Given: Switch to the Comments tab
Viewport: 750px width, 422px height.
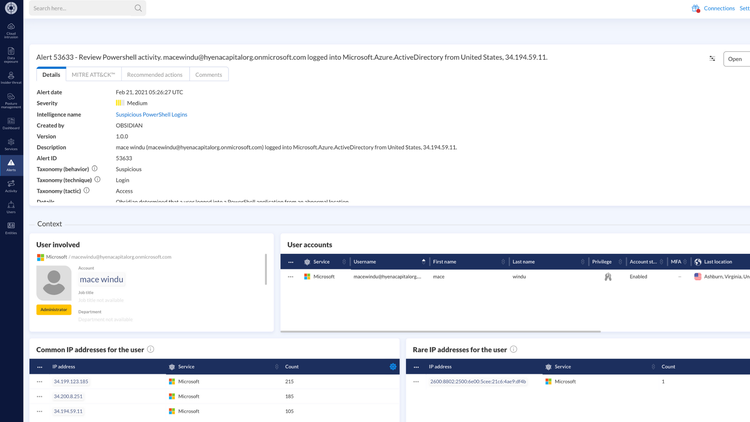Looking at the screenshot, I should tap(209, 75).
